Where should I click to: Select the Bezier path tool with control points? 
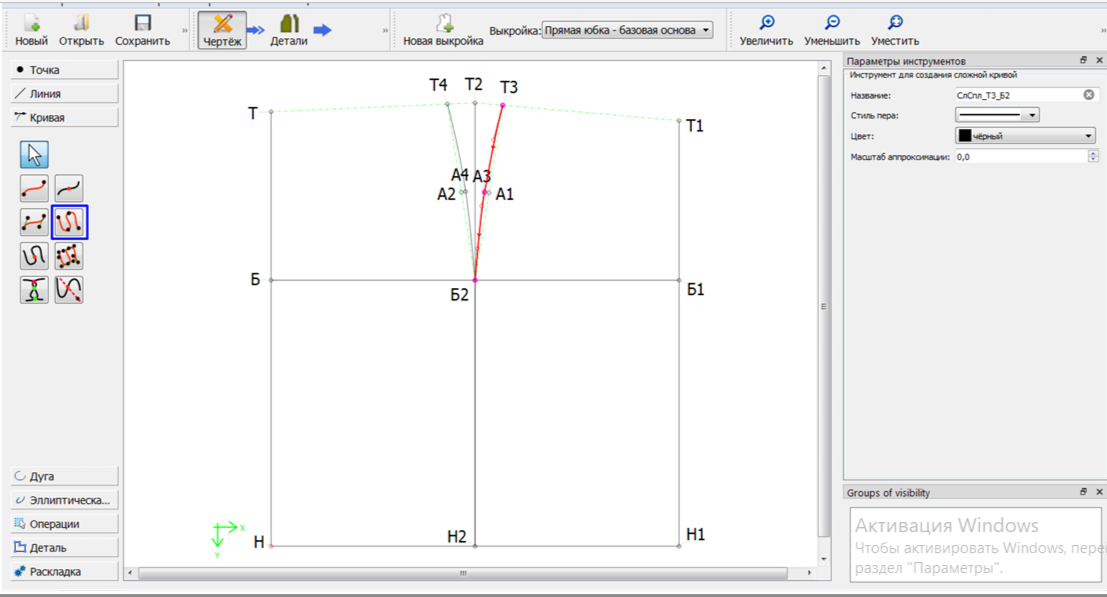(68, 256)
